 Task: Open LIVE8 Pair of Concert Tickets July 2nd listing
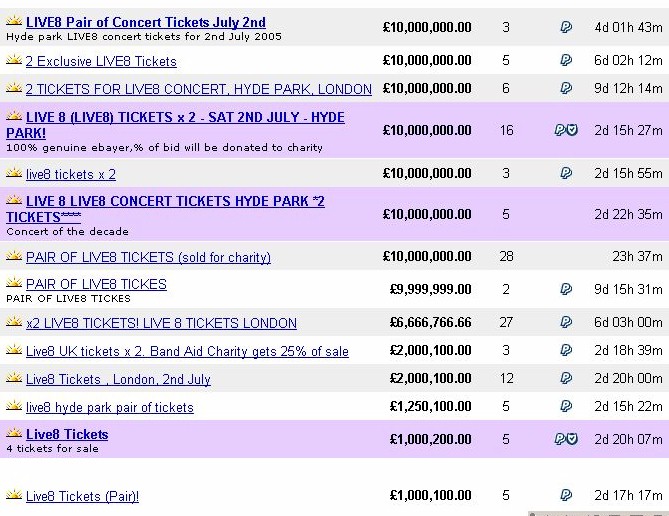145,22
